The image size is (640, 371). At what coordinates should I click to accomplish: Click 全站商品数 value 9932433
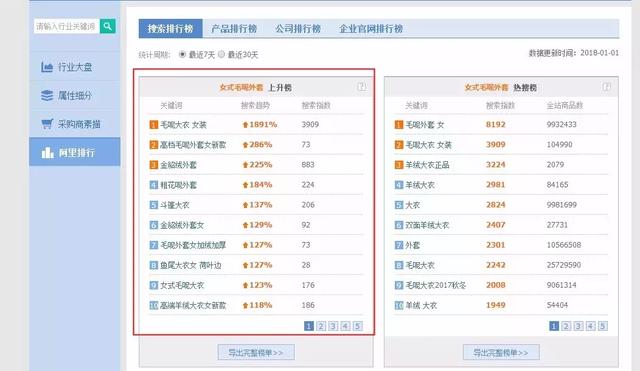pos(562,124)
